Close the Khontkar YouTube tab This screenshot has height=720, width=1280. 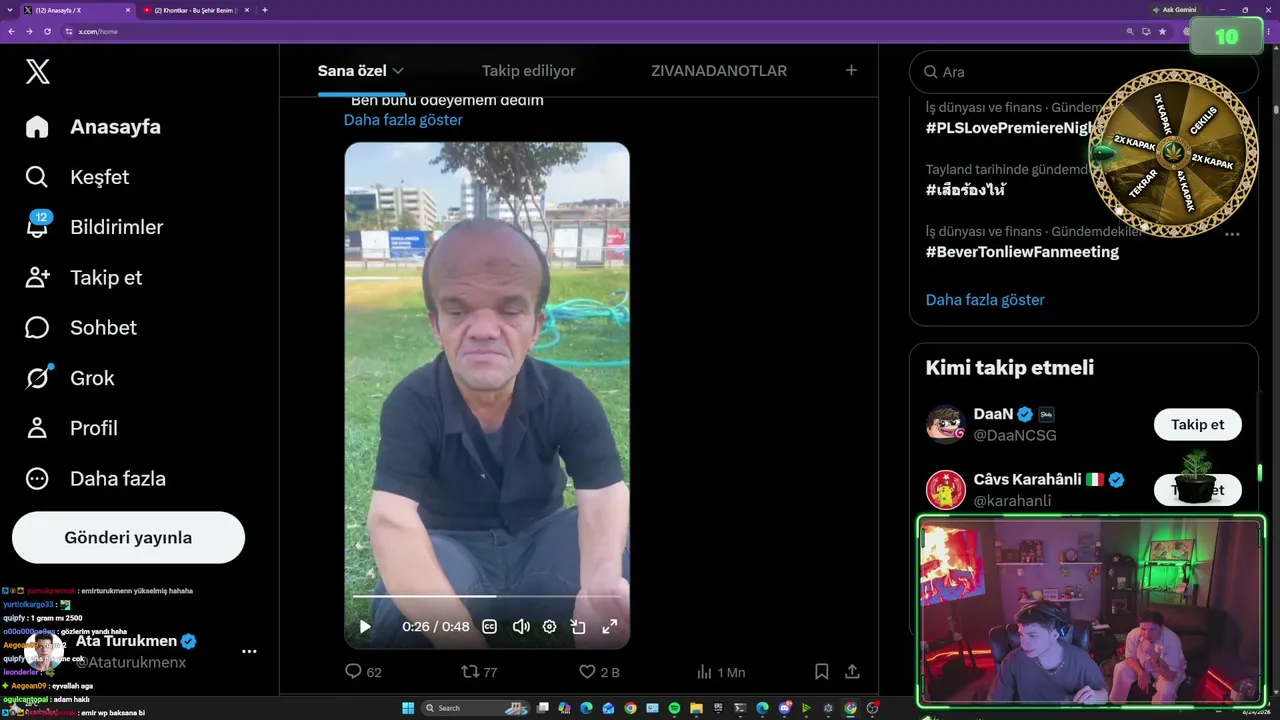point(248,10)
